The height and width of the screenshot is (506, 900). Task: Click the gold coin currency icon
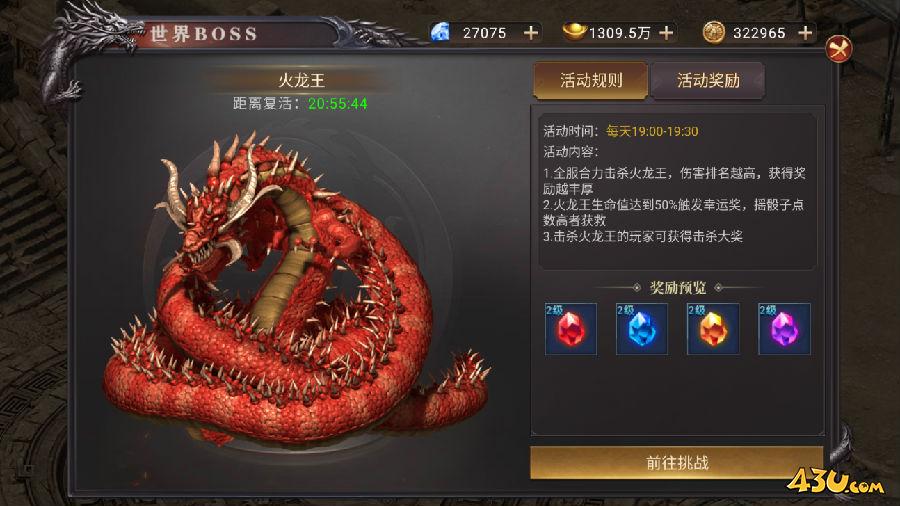pyautogui.click(x=713, y=32)
